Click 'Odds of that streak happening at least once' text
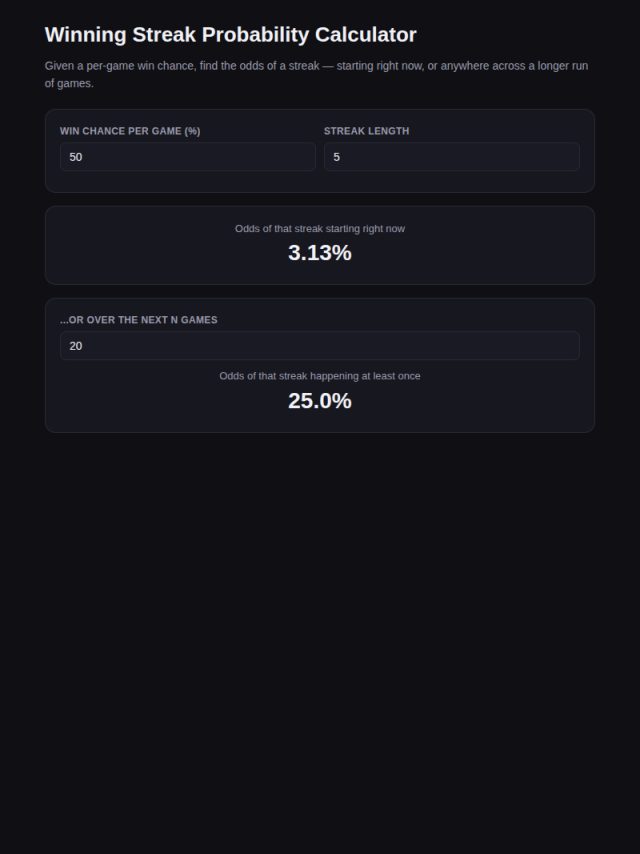Image resolution: width=640 pixels, height=854 pixels. tap(320, 376)
